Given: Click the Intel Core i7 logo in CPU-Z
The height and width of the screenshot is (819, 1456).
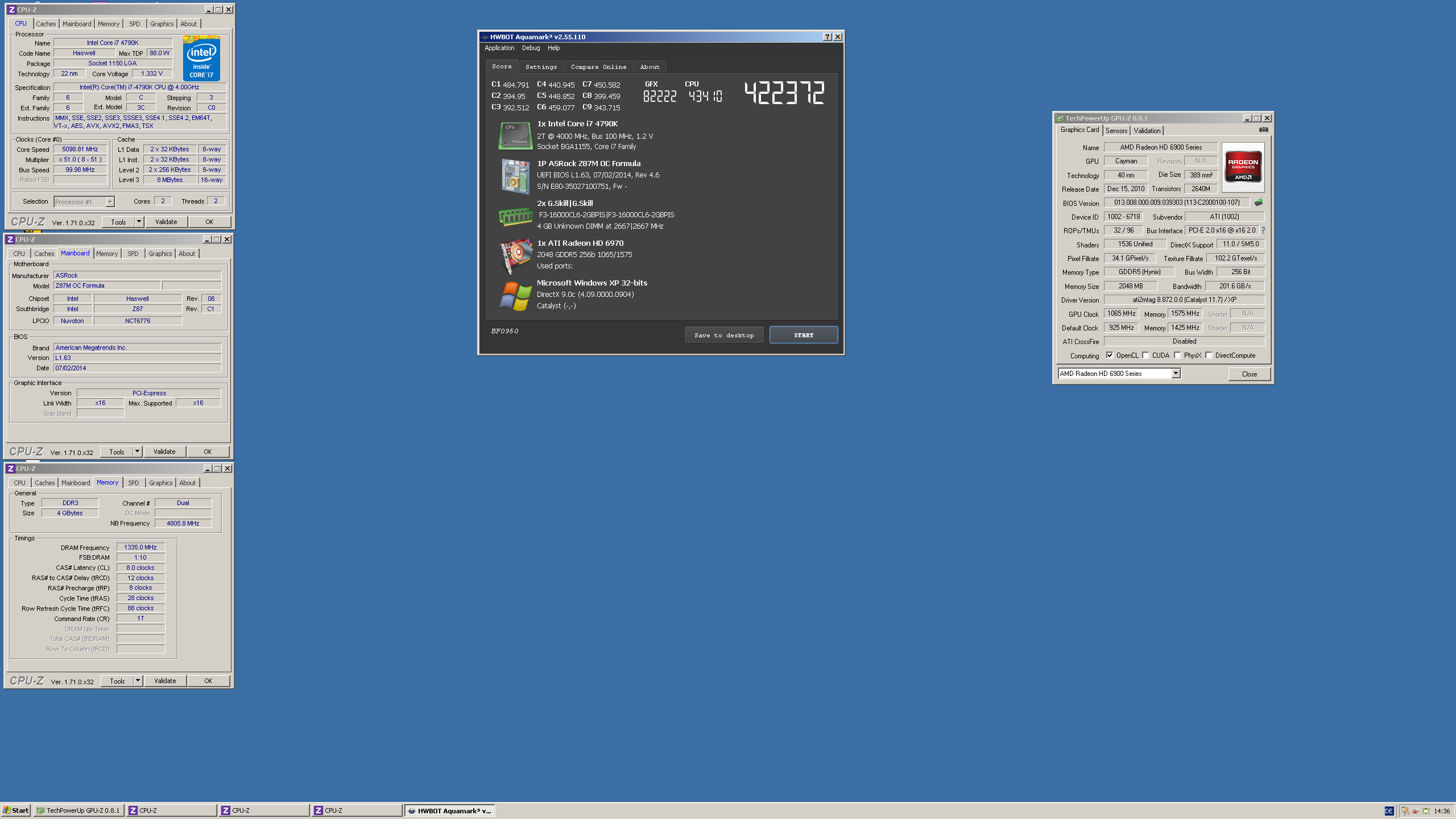Looking at the screenshot, I should 201,59.
